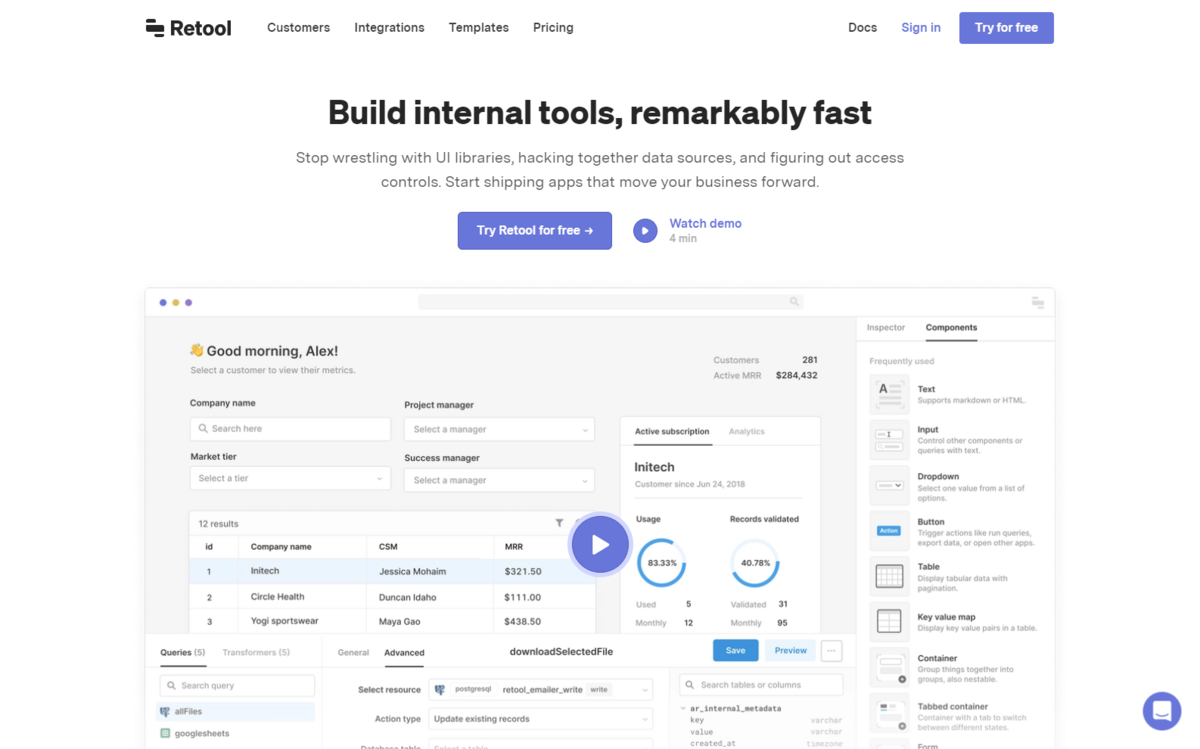Select the Analytics tab

pyautogui.click(x=747, y=432)
